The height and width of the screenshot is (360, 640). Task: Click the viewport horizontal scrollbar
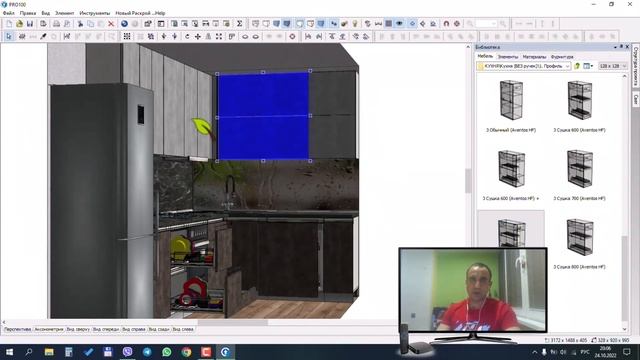point(233,322)
